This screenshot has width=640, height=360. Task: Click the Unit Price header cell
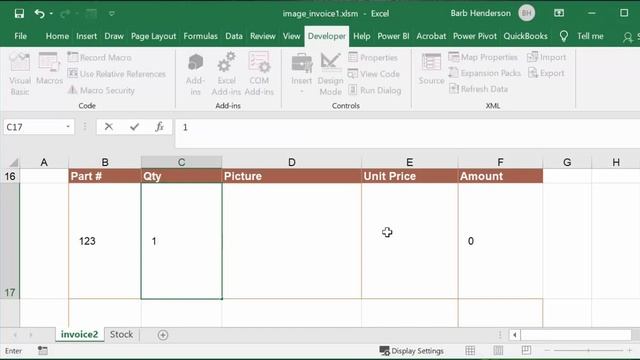point(410,176)
